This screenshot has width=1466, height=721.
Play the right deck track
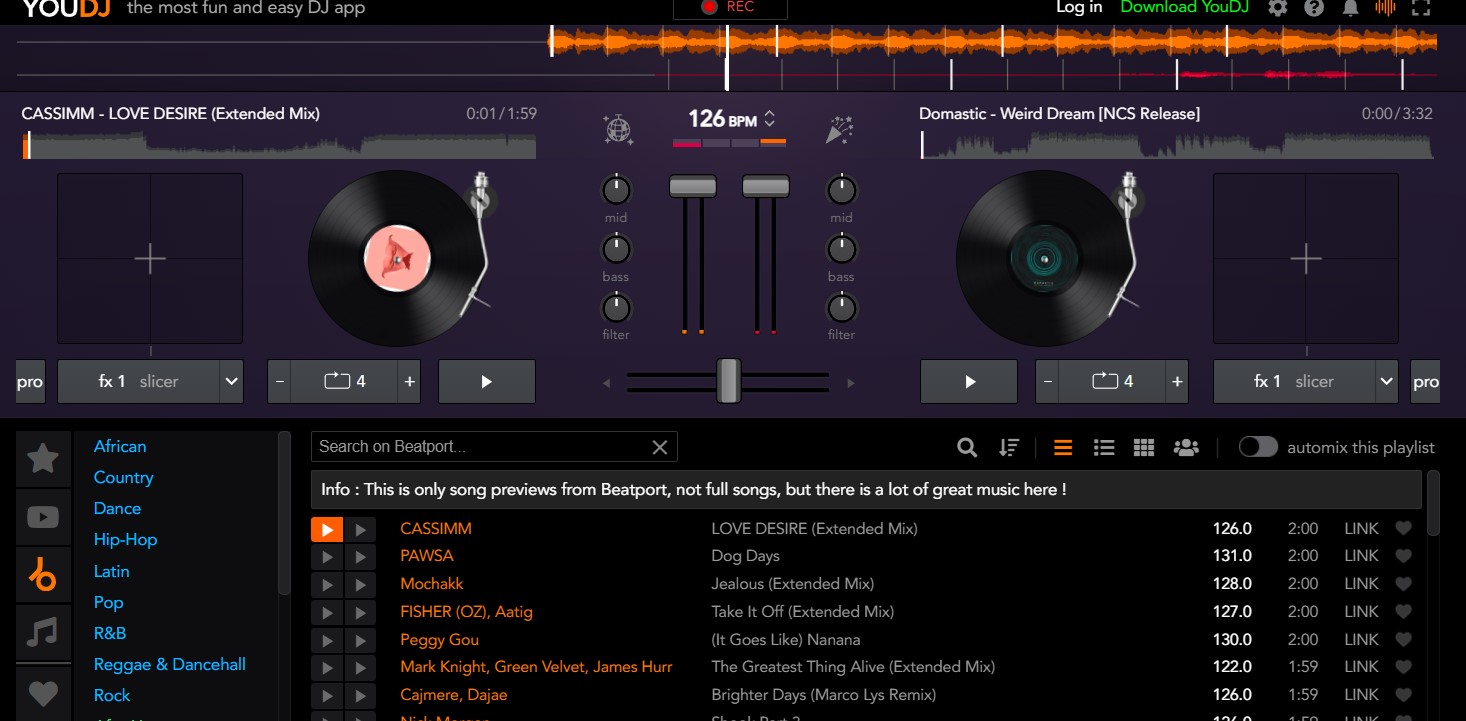pos(969,381)
